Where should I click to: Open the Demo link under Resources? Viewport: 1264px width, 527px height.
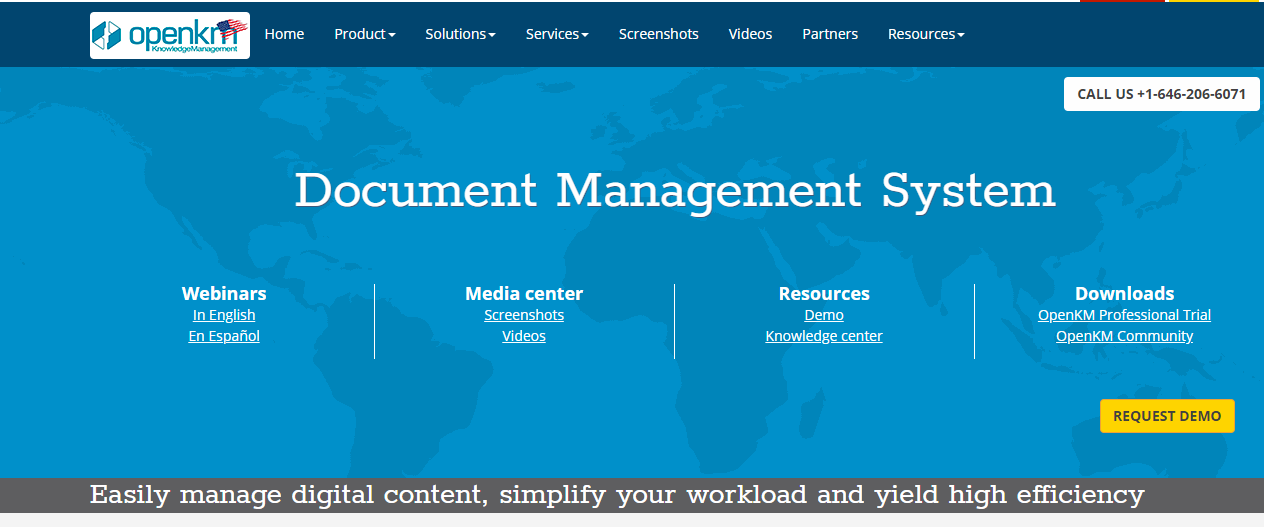[824, 315]
